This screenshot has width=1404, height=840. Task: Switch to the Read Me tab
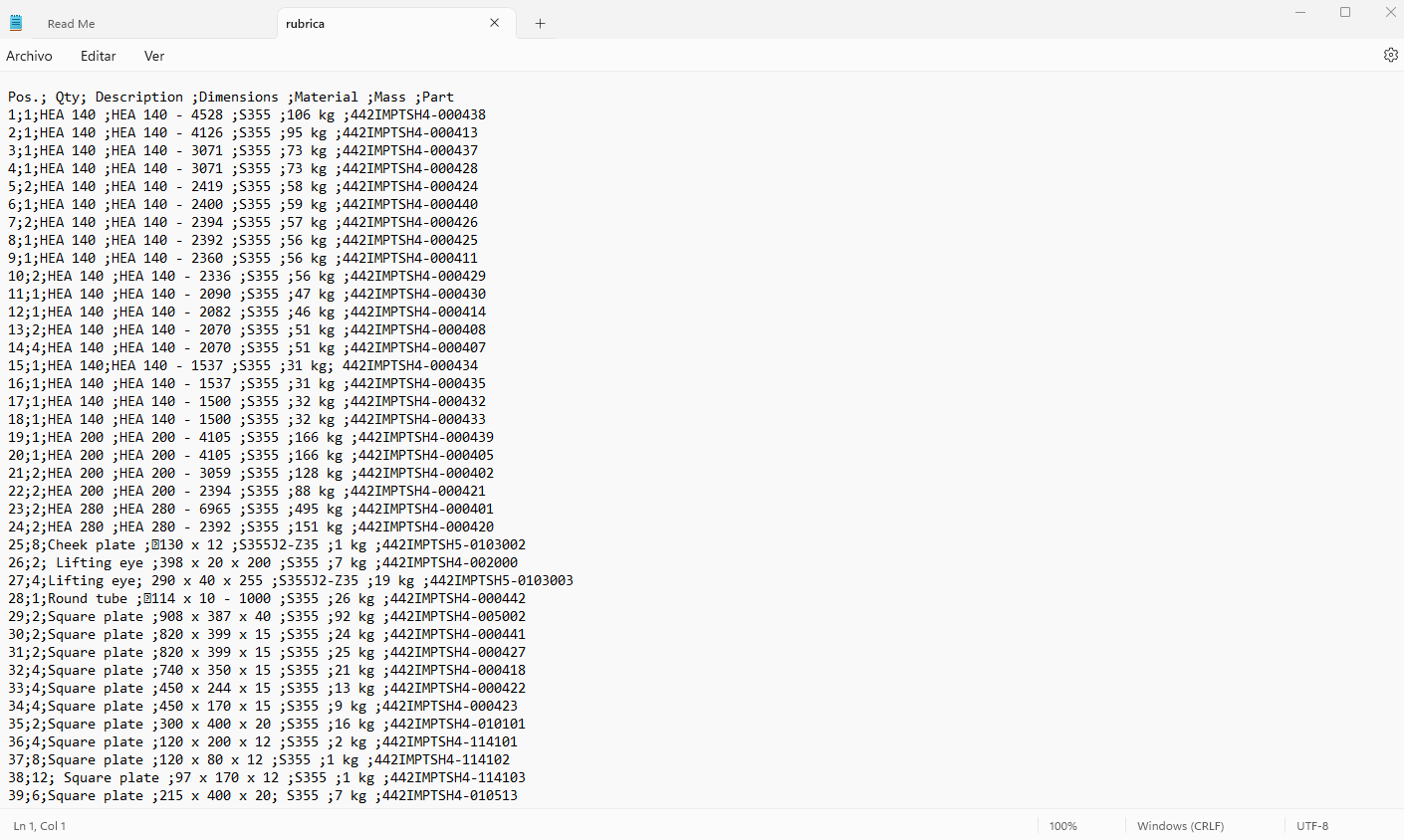72,24
